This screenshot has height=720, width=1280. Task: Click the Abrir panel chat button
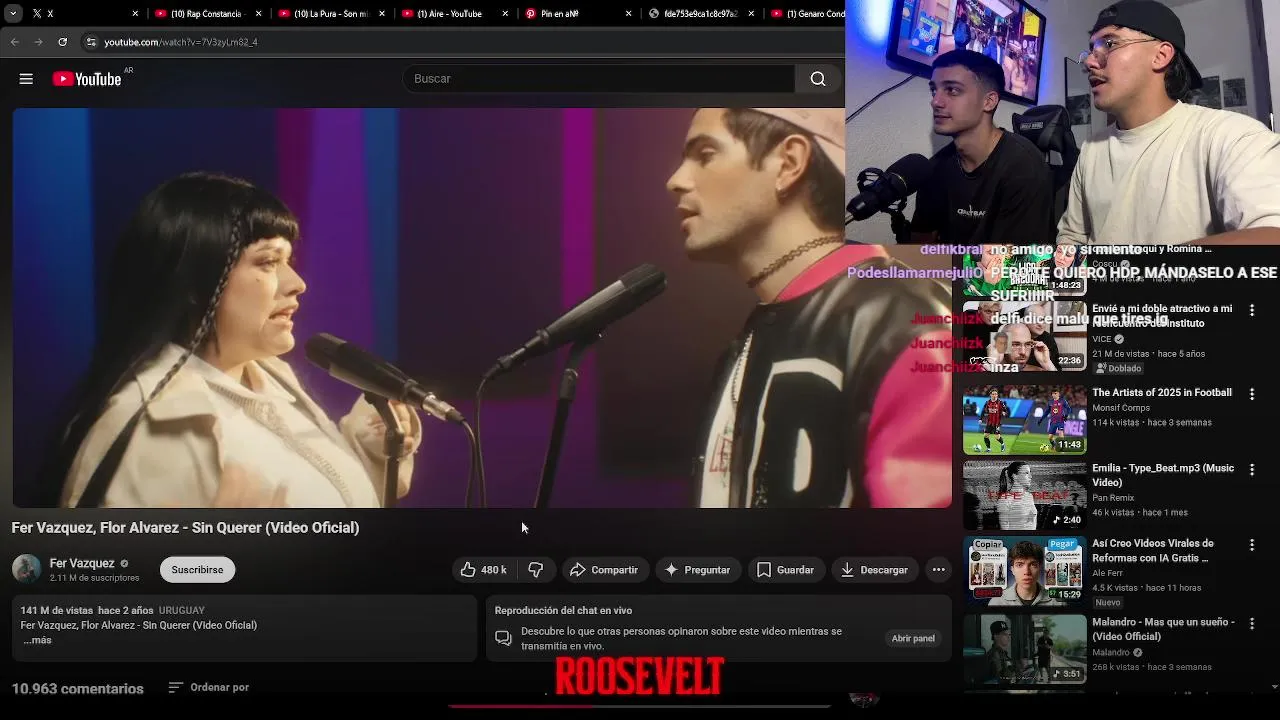coord(913,638)
